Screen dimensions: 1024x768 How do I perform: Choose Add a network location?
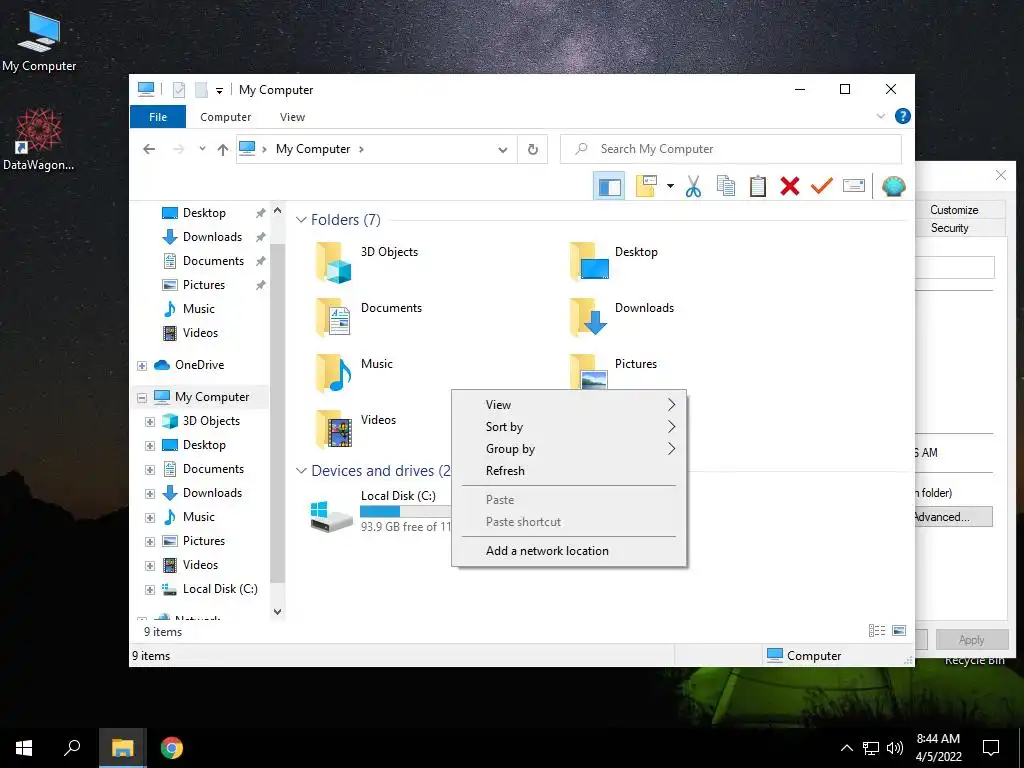coord(569,551)
